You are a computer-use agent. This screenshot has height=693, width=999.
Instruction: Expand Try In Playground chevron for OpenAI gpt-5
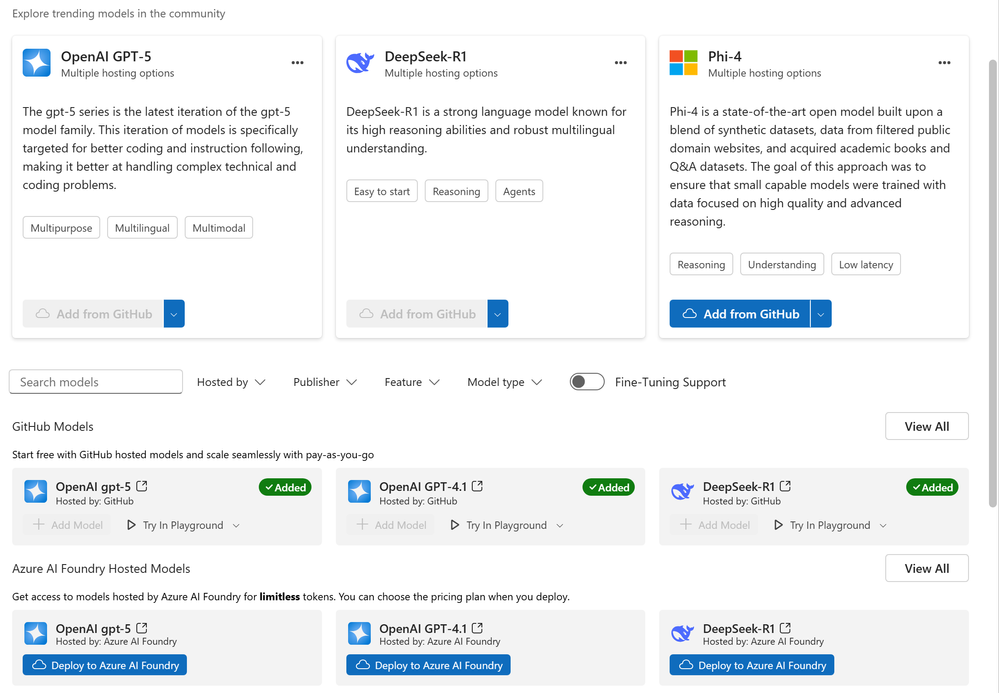(x=236, y=525)
